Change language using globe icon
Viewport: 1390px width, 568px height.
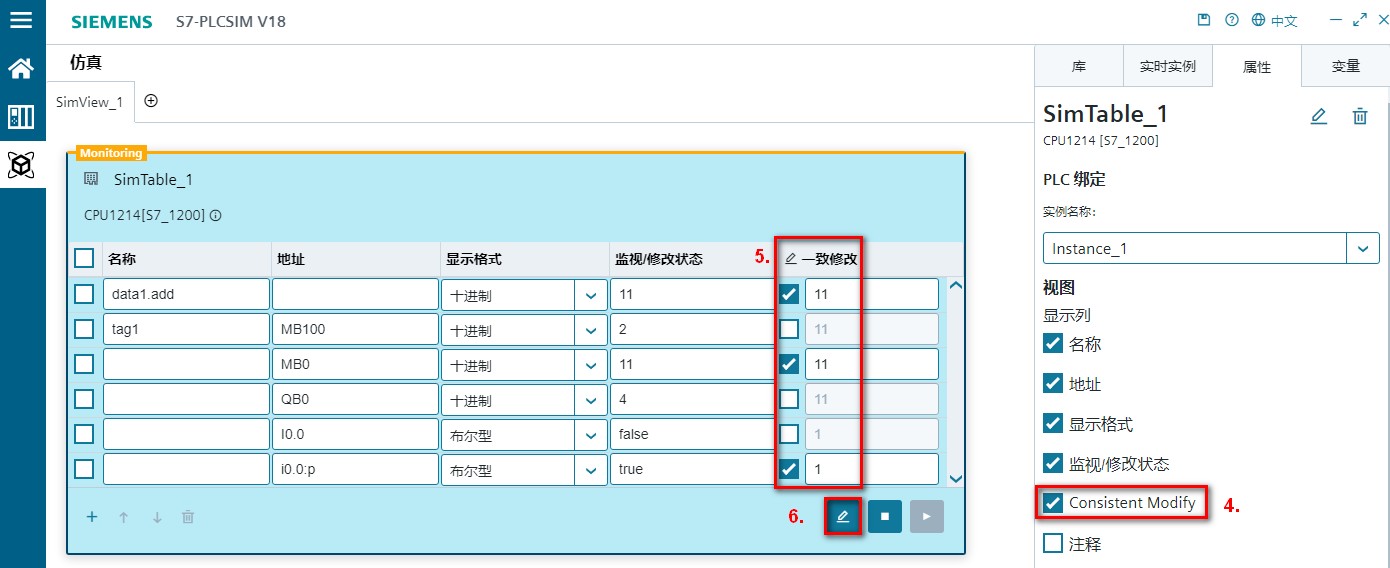pos(1258,20)
